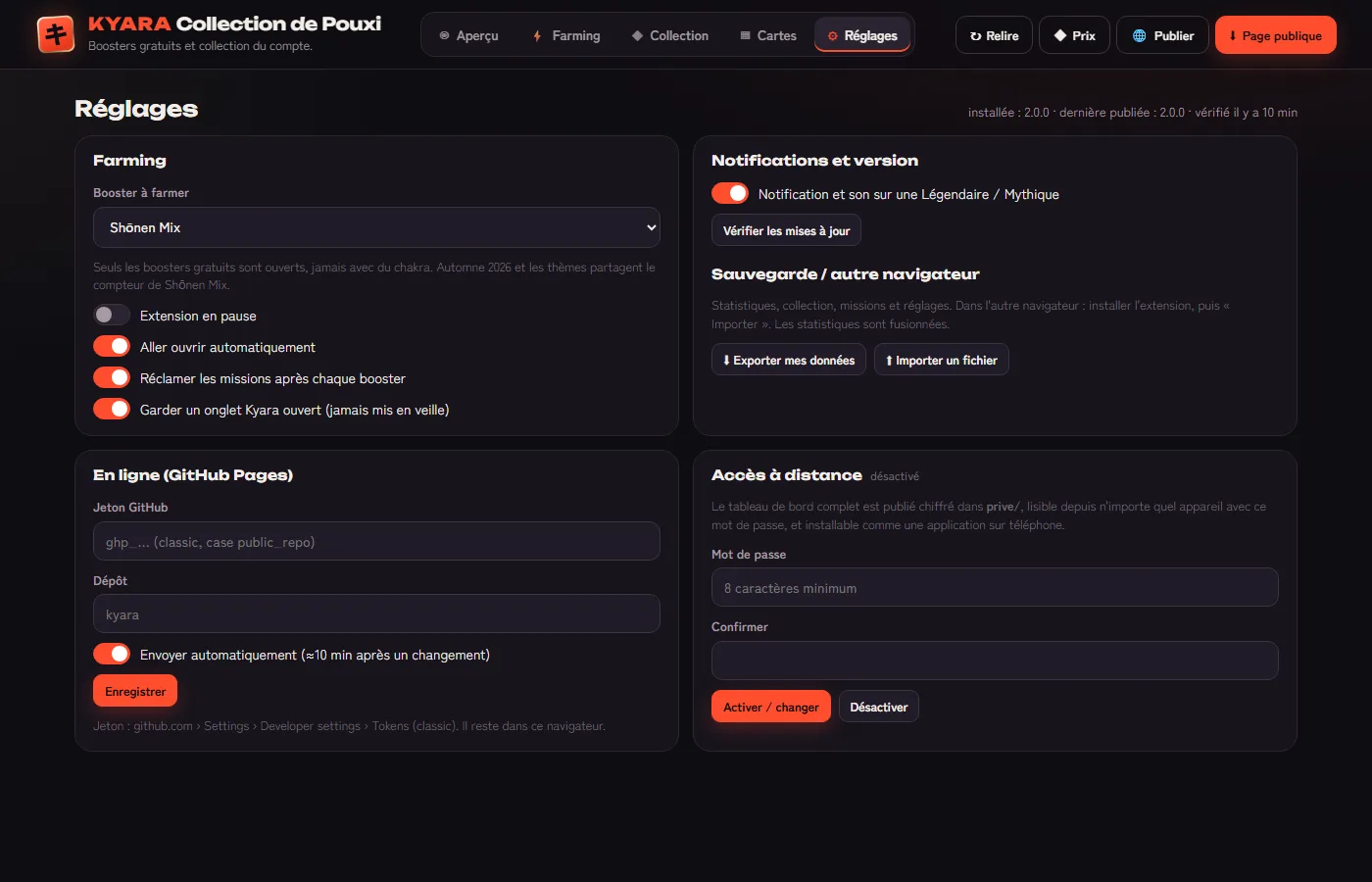
Task: Go to the Collection tab
Action: [x=669, y=35]
